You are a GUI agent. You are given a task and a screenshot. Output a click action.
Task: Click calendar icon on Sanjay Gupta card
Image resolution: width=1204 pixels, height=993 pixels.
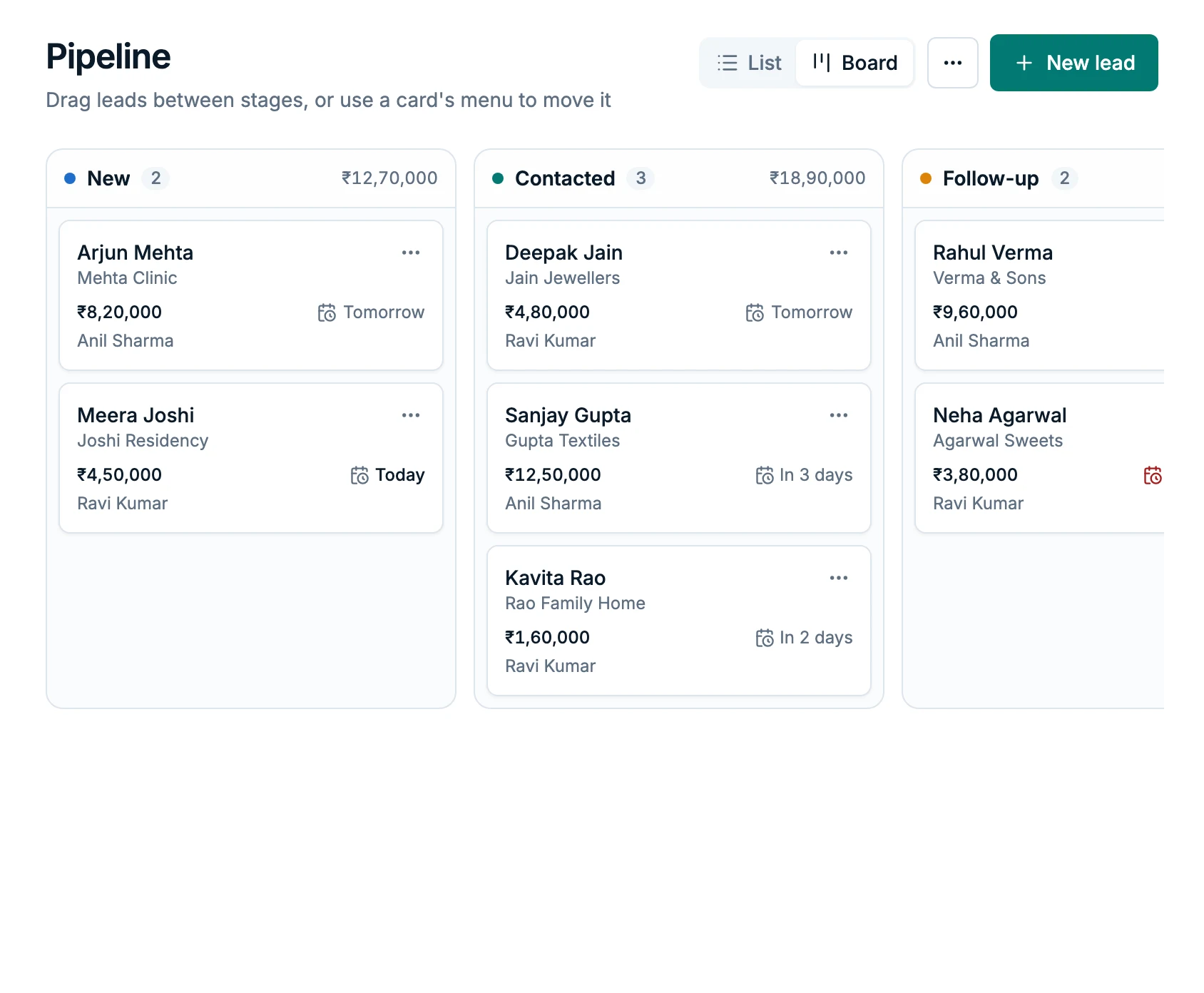point(765,475)
